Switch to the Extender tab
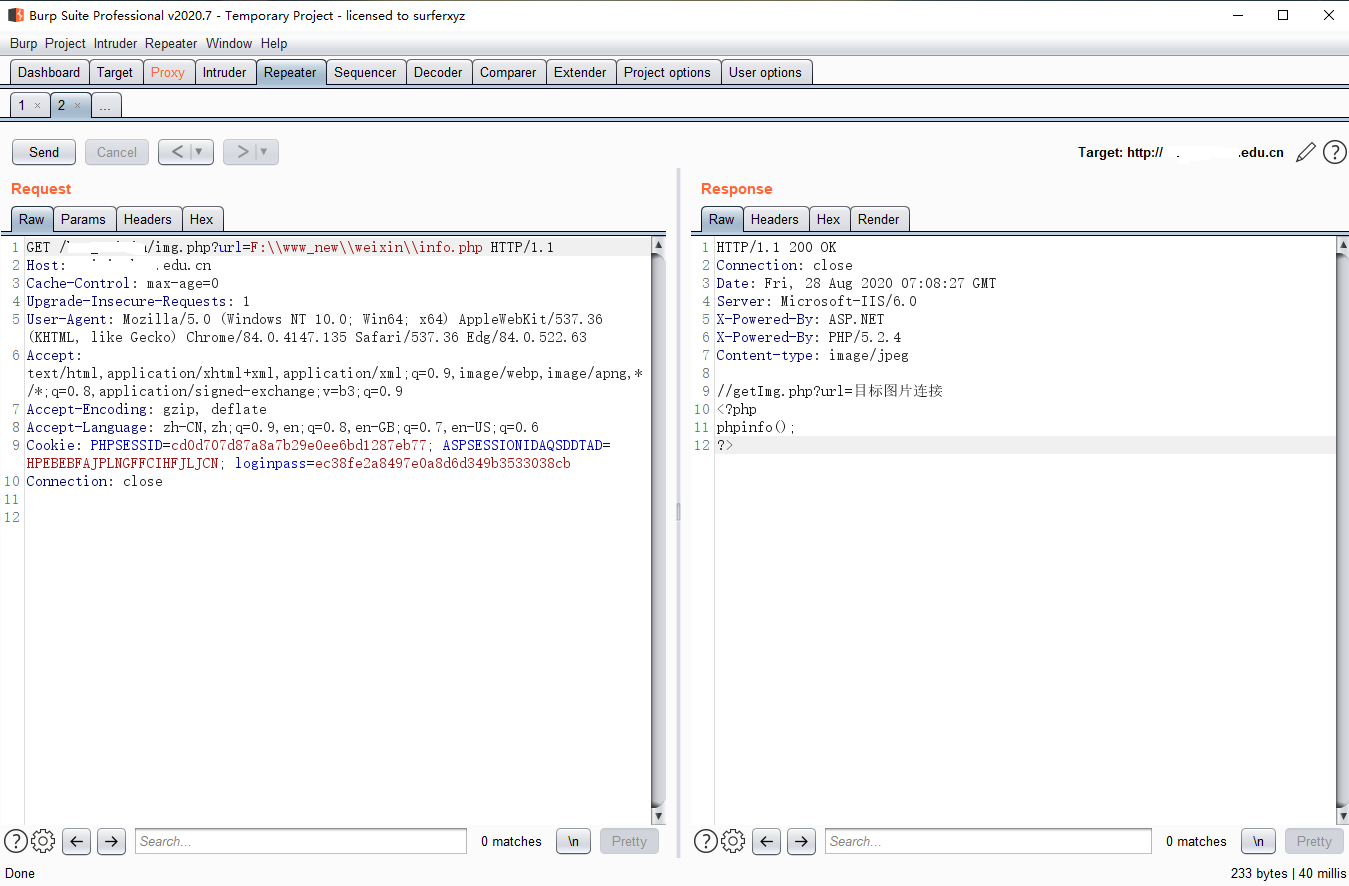Screen dimensions: 1349x886 [580, 72]
